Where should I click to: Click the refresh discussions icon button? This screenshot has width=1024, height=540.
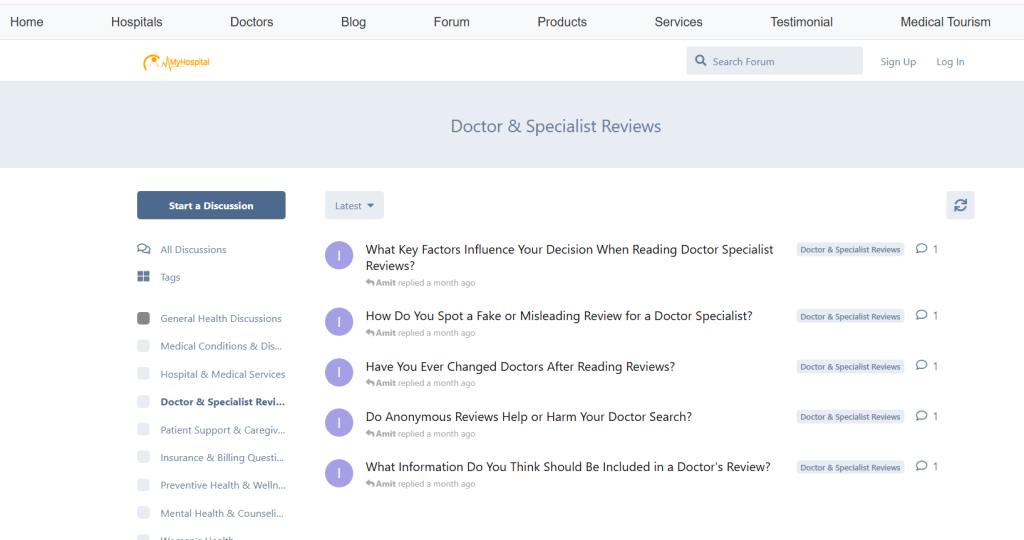[960, 205]
